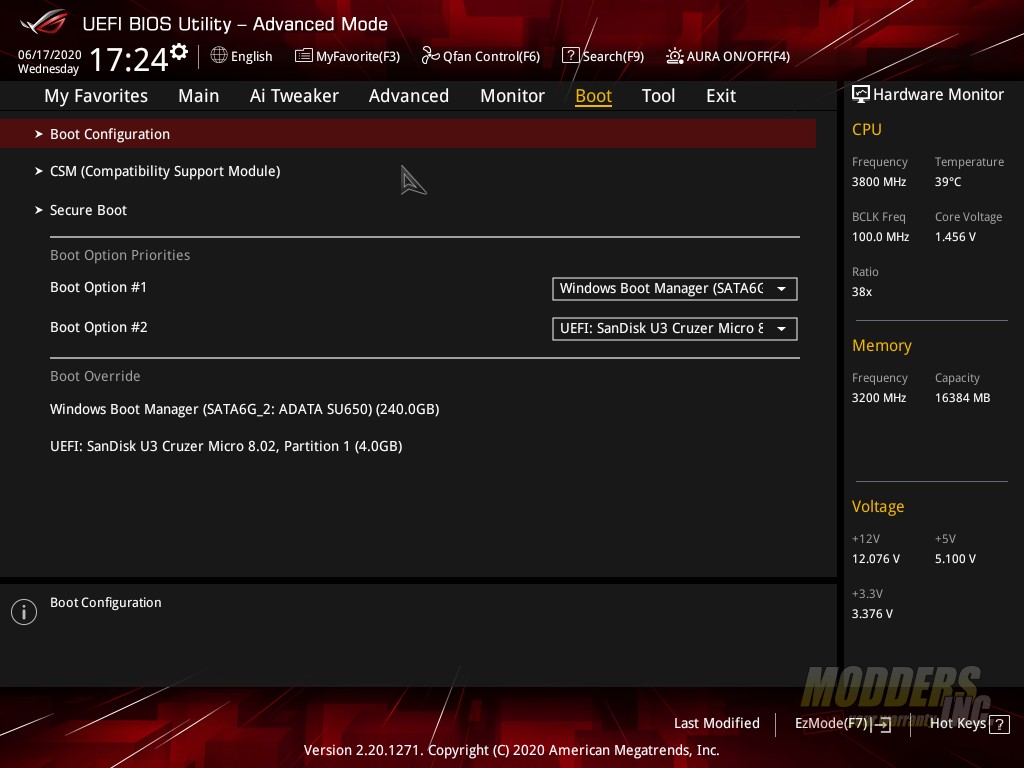Click CPU temperature value 39°C
Viewport: 1024px width, 768px height.
[x=948, y=182]
